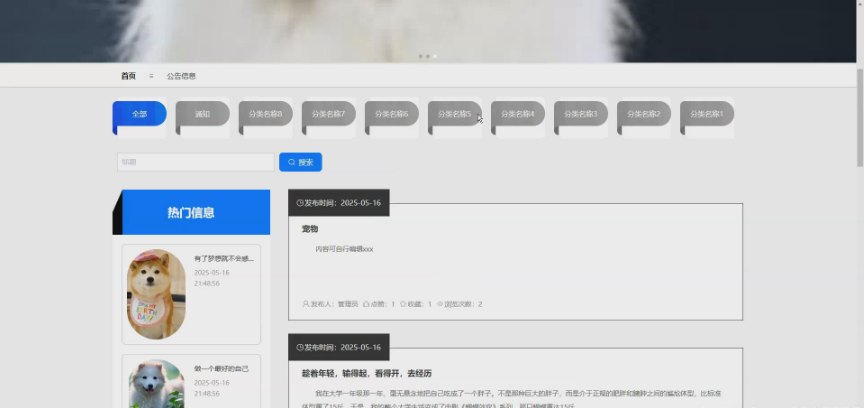Open the 分类名称8 category tab

point(265,114)
